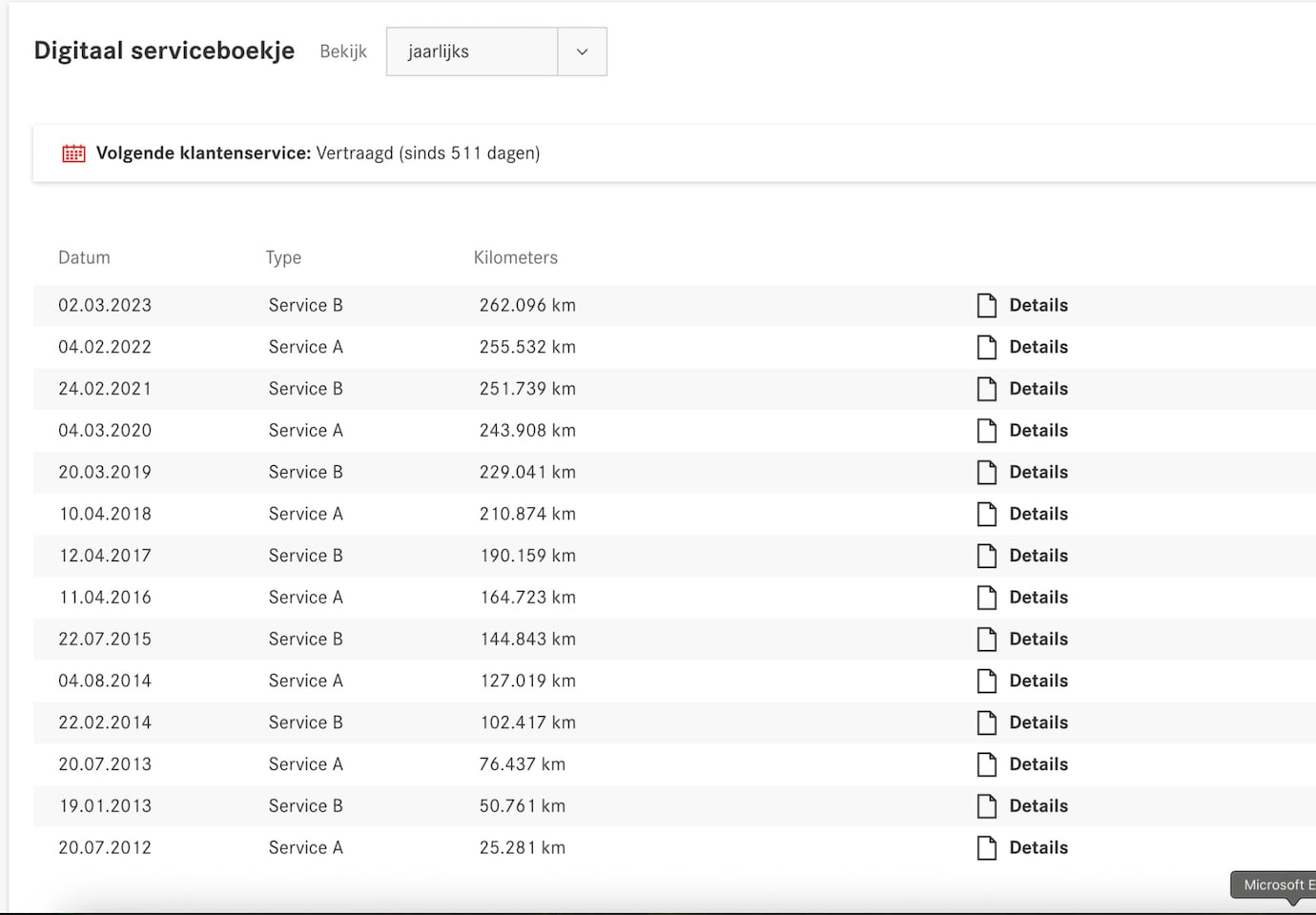Open Details for the 144.843 km service
Viewport: 1316px width, 915px height.
click(1038, 640)
